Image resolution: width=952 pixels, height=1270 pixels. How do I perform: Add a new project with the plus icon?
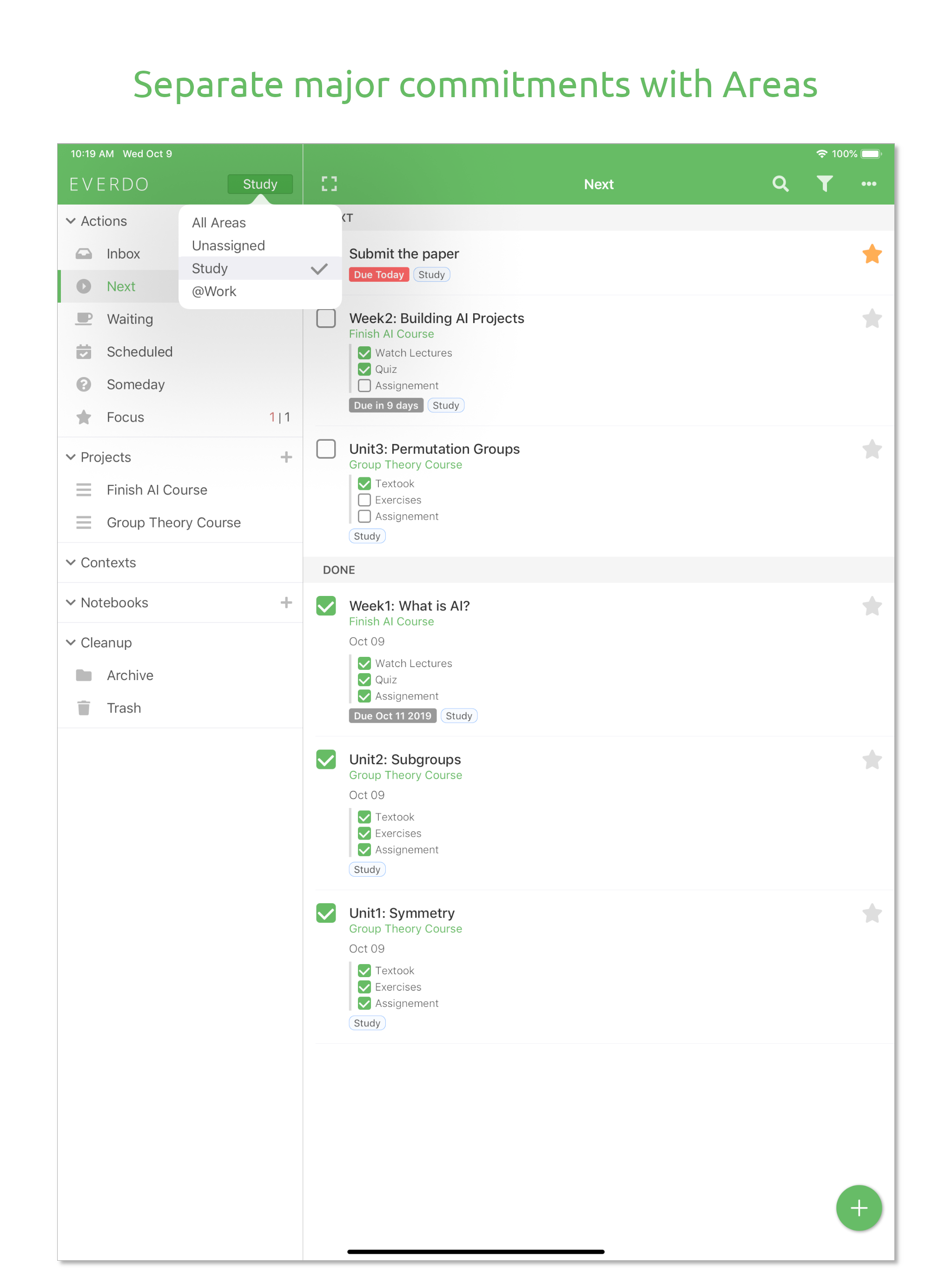click(286, 457)
